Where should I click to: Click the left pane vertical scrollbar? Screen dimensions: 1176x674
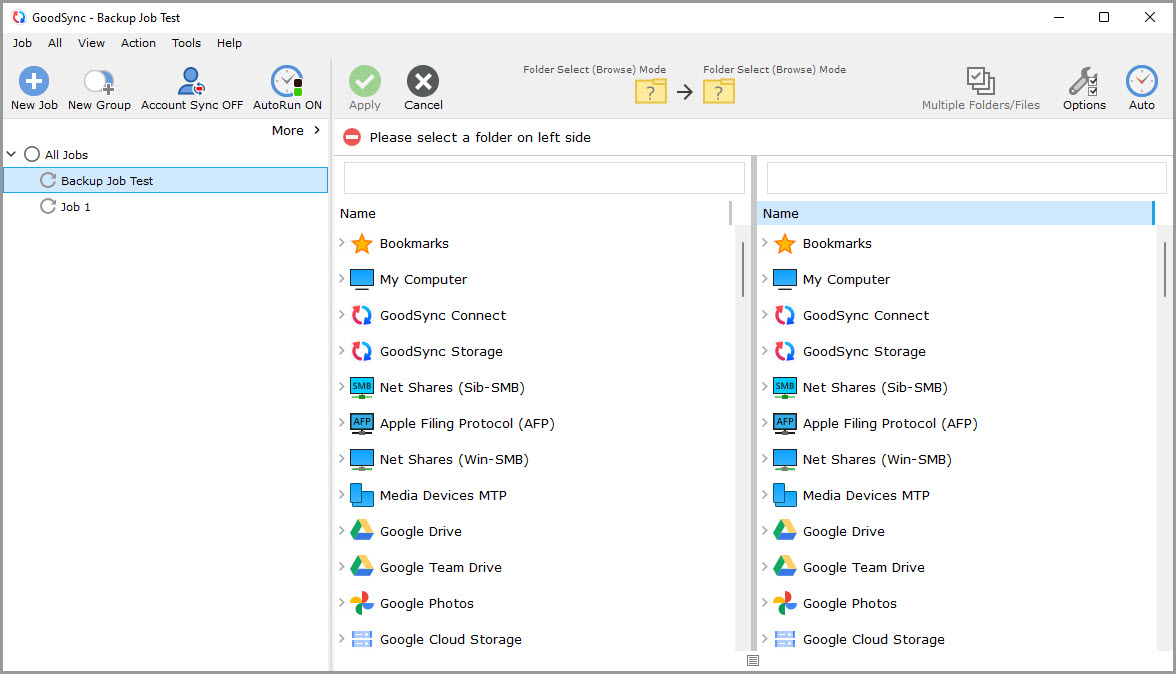pos(742,269)
